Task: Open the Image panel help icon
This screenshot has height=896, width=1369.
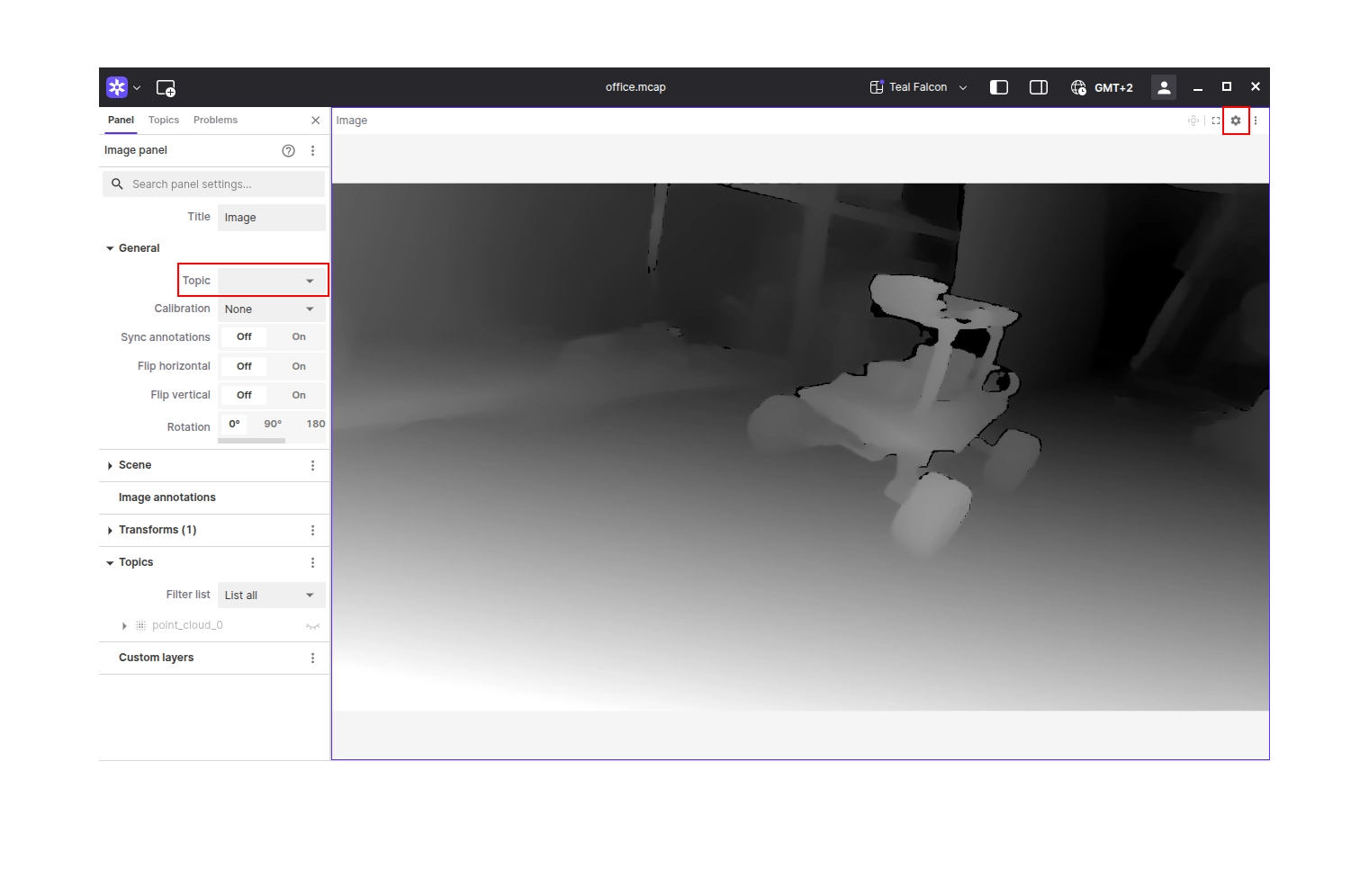Action: 288,150
